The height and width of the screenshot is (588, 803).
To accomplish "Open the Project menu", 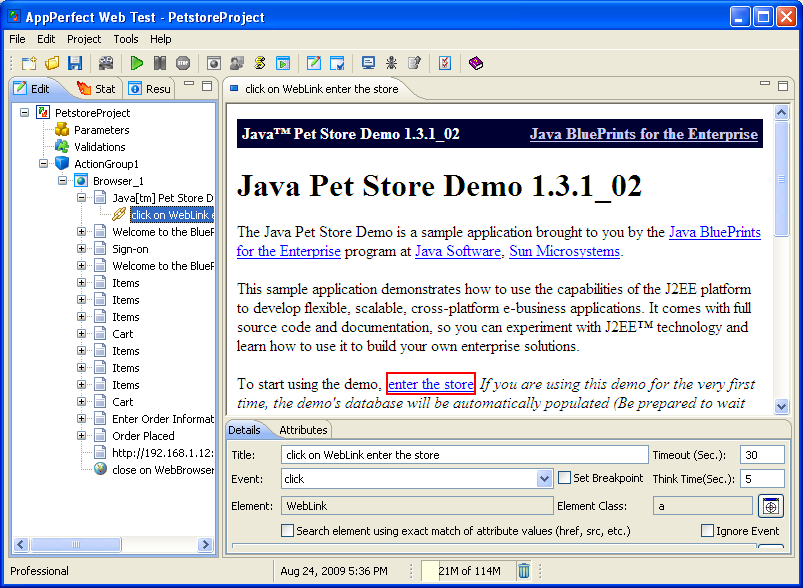I will click(x=84, y=39).
